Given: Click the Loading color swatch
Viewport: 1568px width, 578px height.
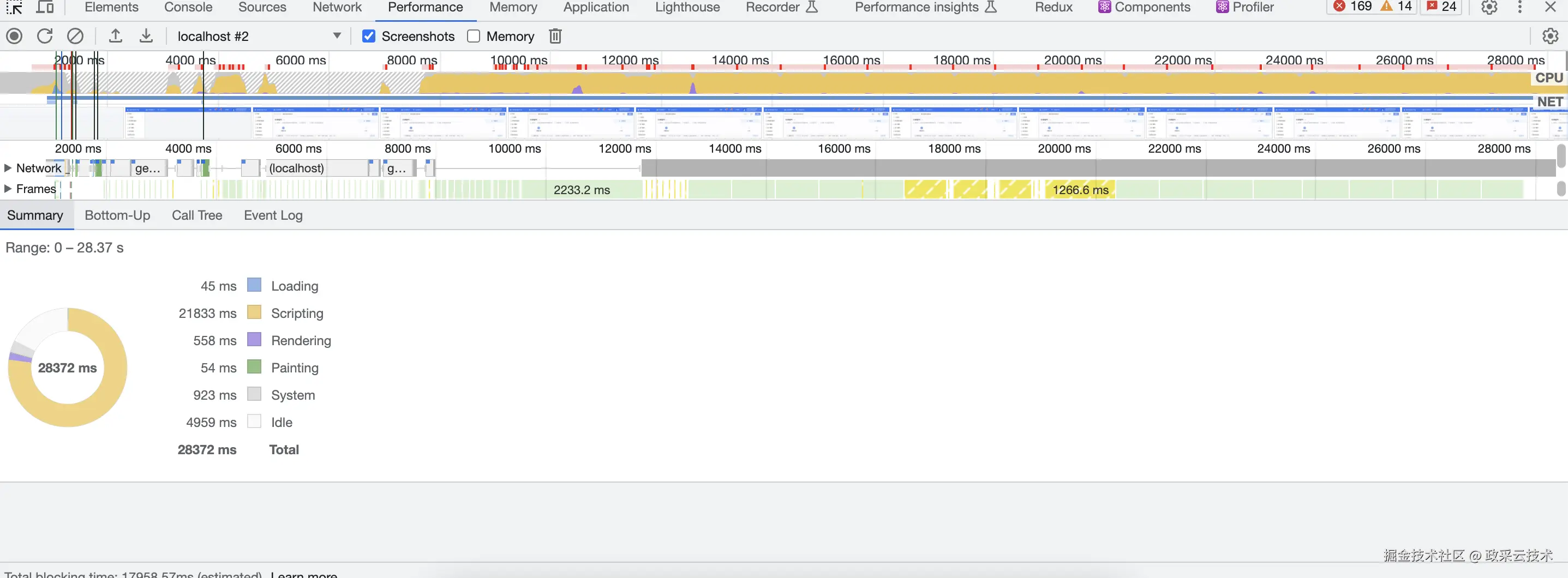Looking at the screenshot, I should click(254, 285).
